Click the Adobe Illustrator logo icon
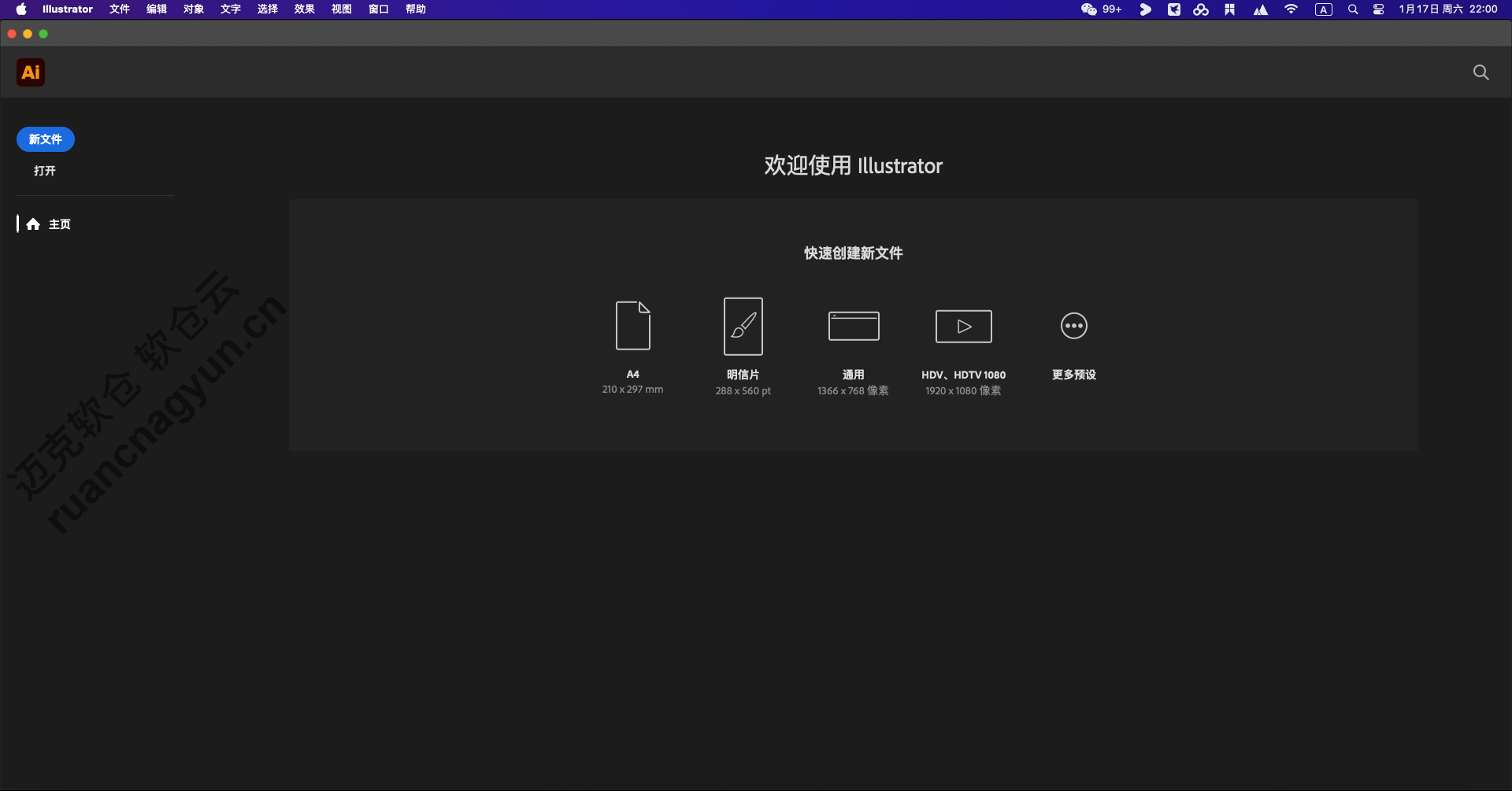Image resolution: width=1512 pixels, height=791 pixels. pyautogui.click(x=31, y=72)
